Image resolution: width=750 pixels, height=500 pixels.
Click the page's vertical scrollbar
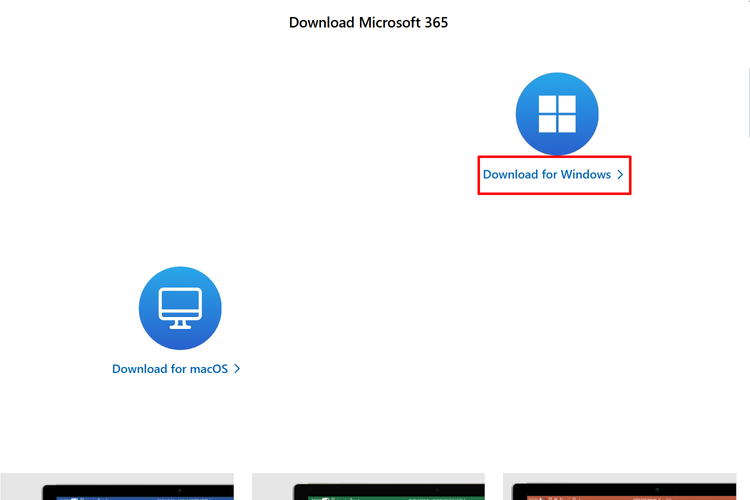pyautogui.click(x=748, y=103)
